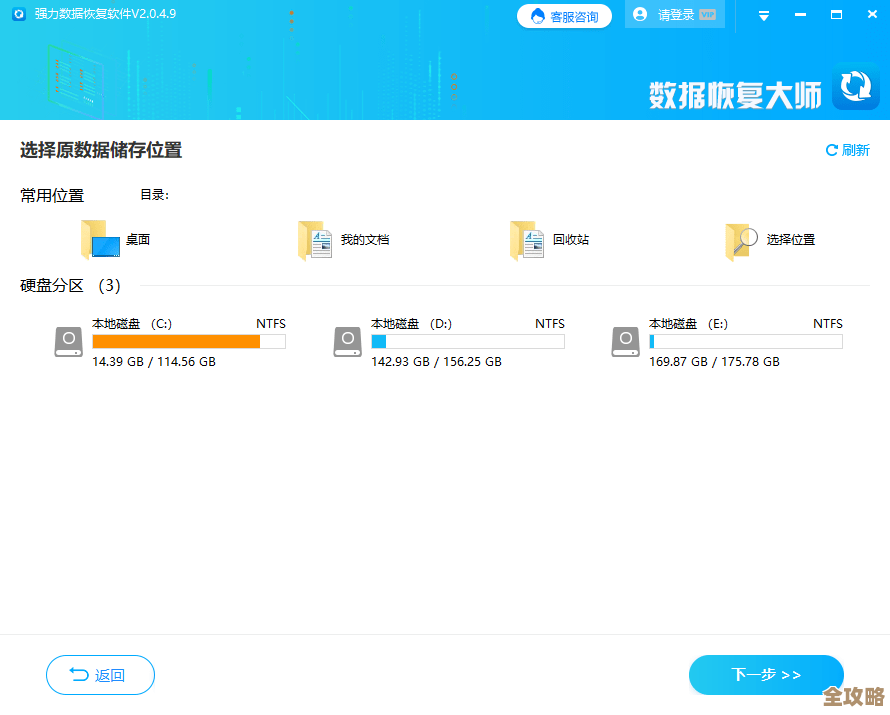Open the 桌面 (Desktop) folder icon
Viewport: 890px width, 715px height.
101,239
